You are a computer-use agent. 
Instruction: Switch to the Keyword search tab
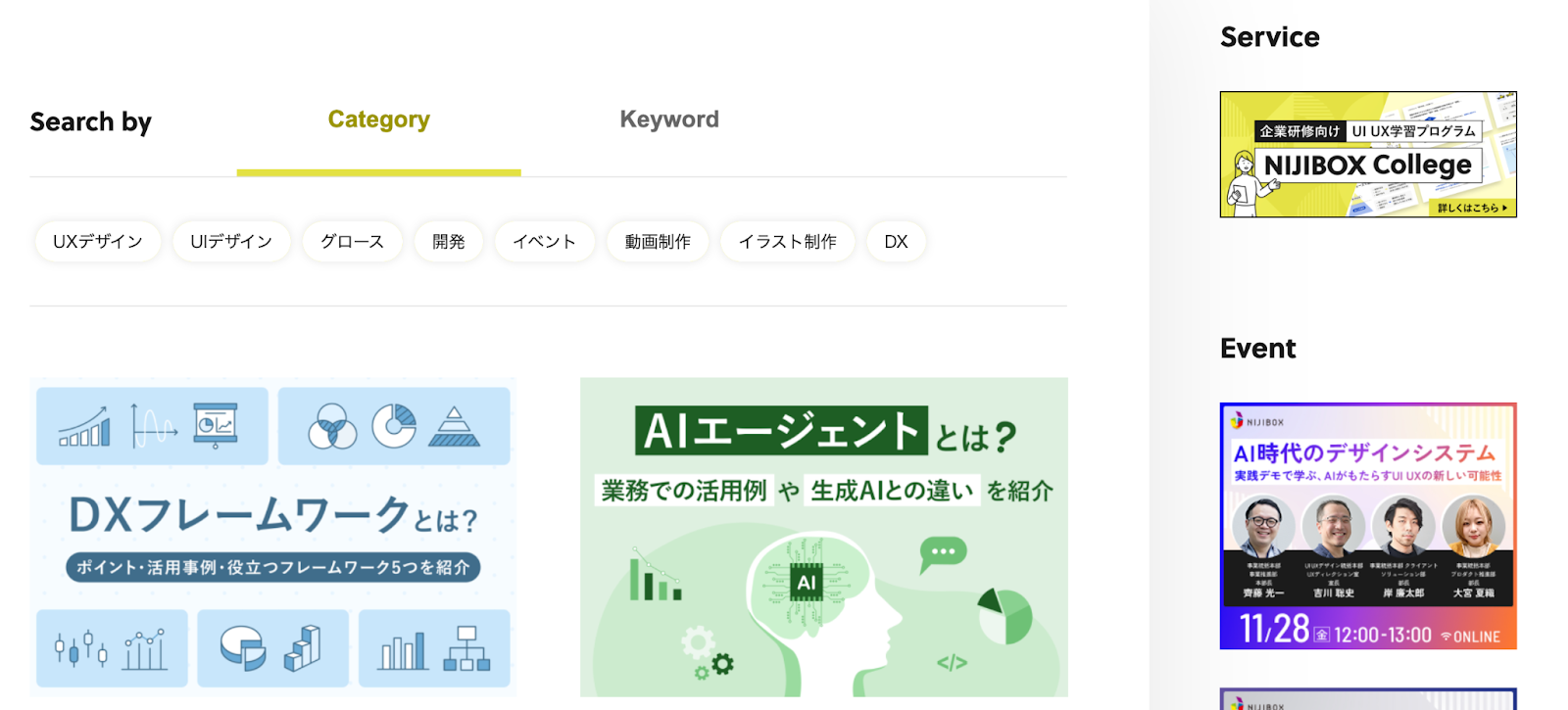(668, 120)
